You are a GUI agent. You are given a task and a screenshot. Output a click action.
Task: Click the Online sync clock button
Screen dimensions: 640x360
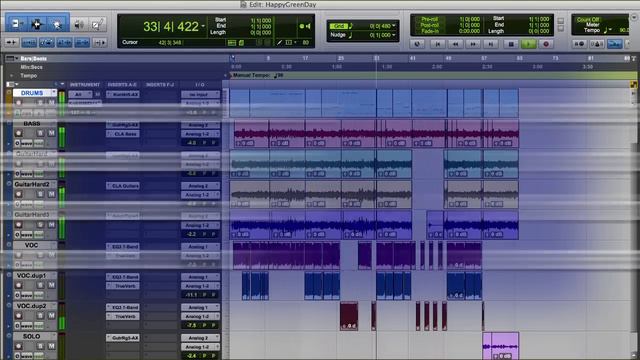click(x=417, y=44)
